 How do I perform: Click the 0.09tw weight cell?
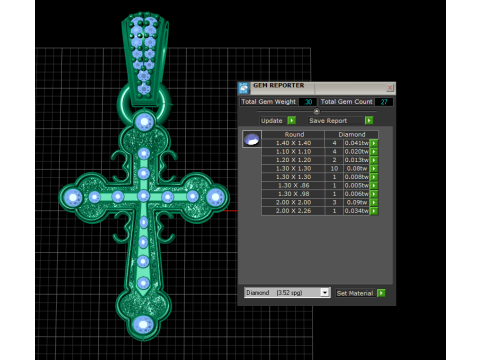pyautogui.click(x=357, y=202)
